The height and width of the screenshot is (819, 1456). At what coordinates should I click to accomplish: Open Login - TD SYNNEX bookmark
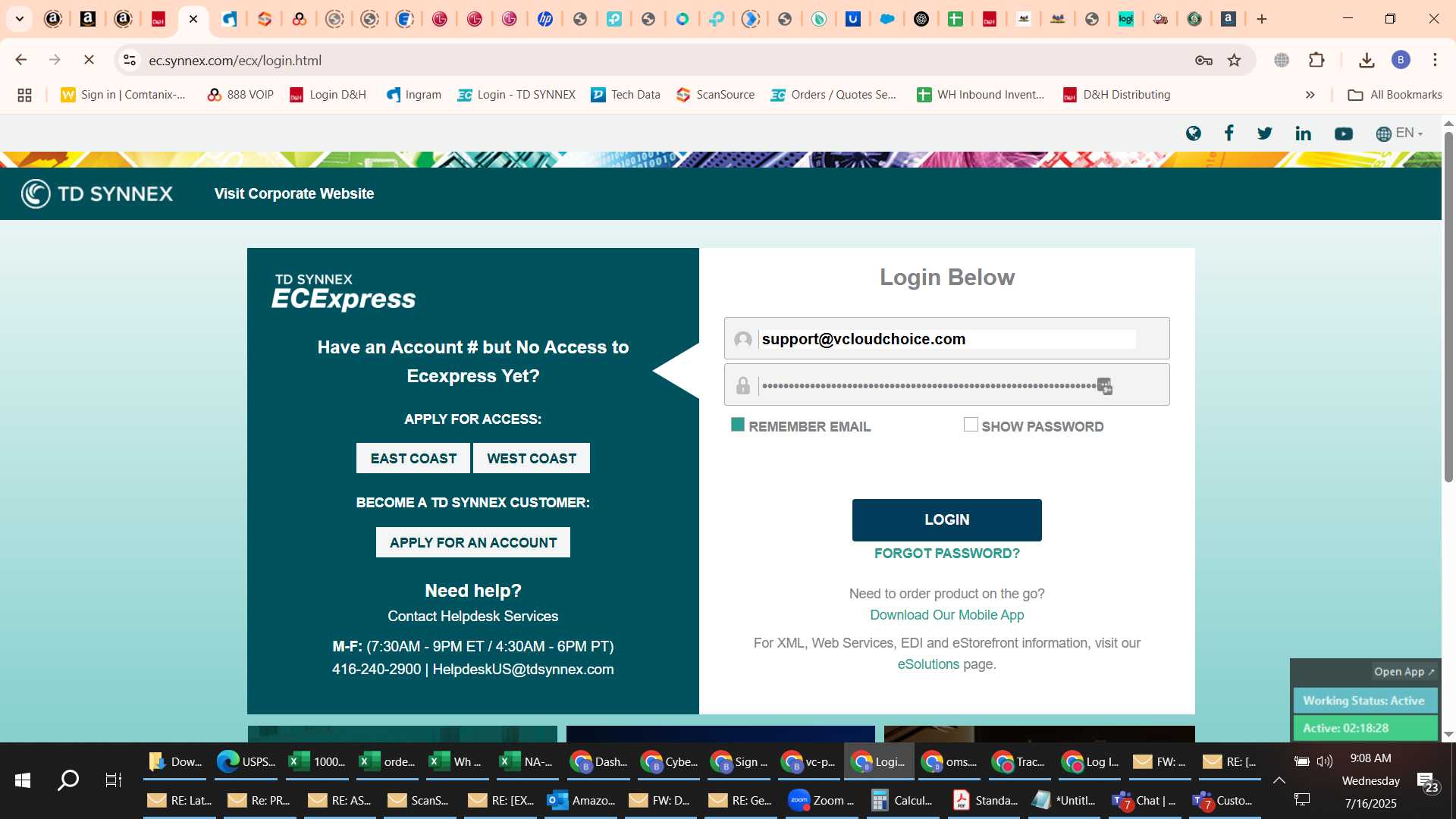516,95
